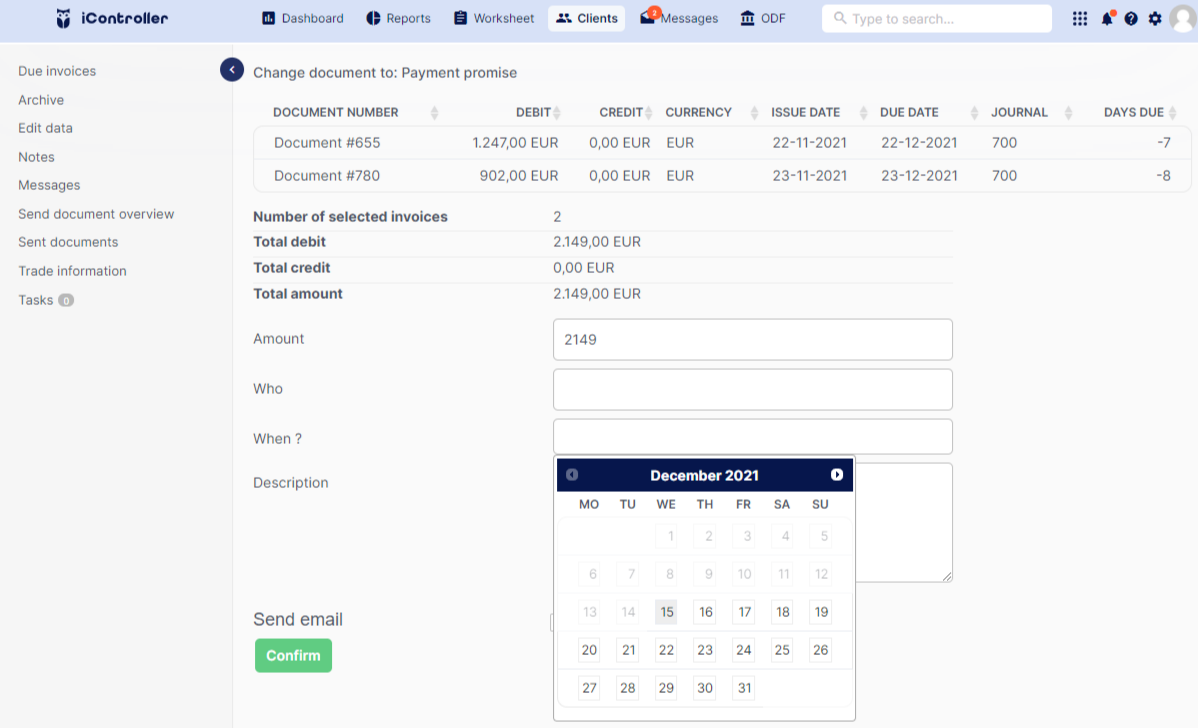Image resolution: width=1198 pixels, height=728 pixels.
Task: Pick December 19 in the calendar
Action: pos(821,612)
